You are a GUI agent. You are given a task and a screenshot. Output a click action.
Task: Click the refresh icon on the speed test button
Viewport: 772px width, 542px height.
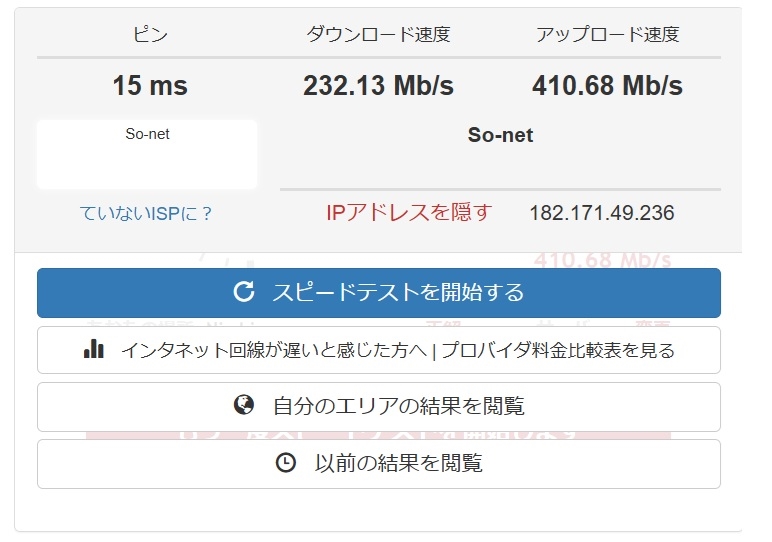(243, 292)
